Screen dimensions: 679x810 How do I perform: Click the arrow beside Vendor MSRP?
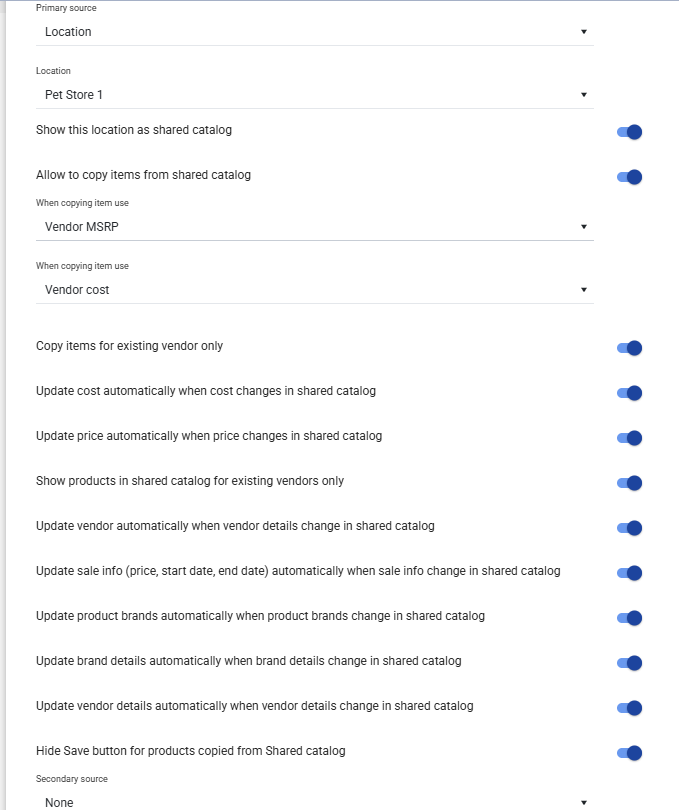[x=584, y=227]
